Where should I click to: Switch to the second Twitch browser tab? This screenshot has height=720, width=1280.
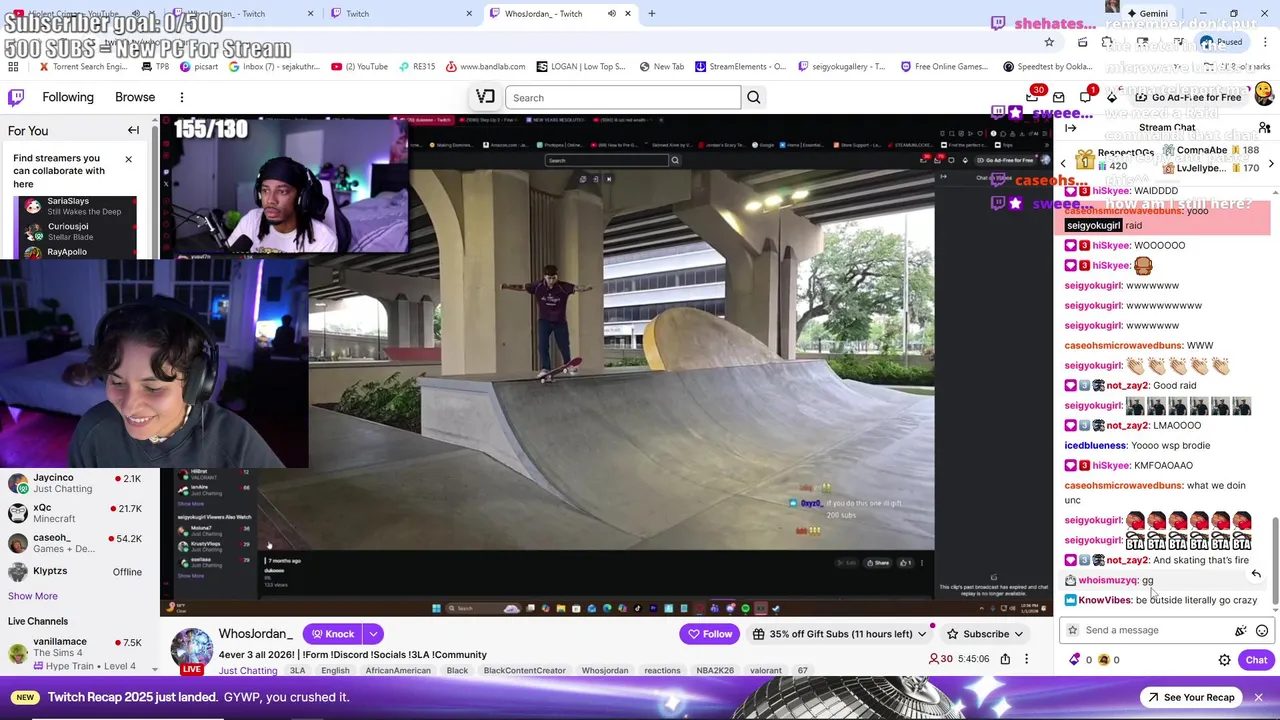tap(400, 13)
